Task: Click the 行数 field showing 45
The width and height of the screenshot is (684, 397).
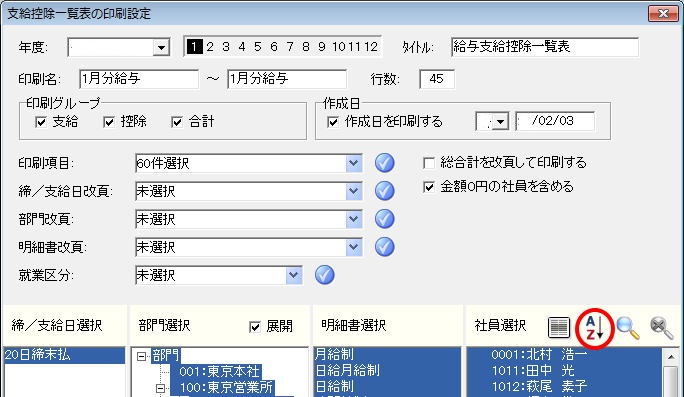Action: tap(437, 79)
